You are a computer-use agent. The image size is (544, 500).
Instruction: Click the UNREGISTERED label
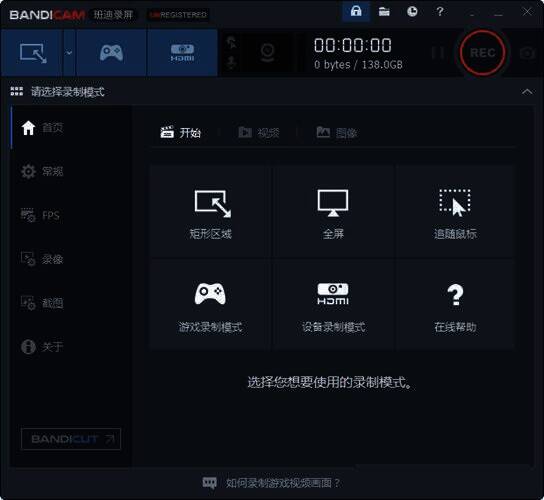pos(178,15)
